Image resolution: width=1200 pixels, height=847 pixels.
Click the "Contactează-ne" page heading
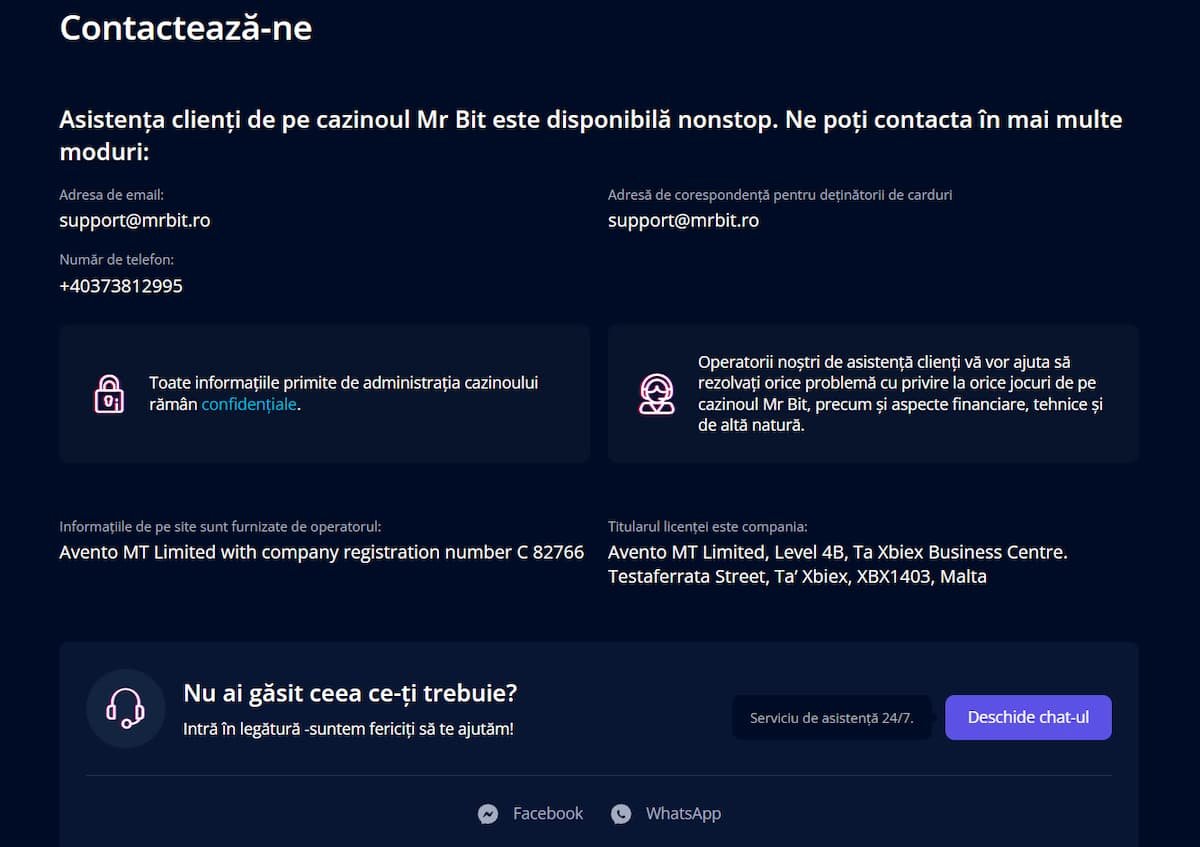(186, 28)
